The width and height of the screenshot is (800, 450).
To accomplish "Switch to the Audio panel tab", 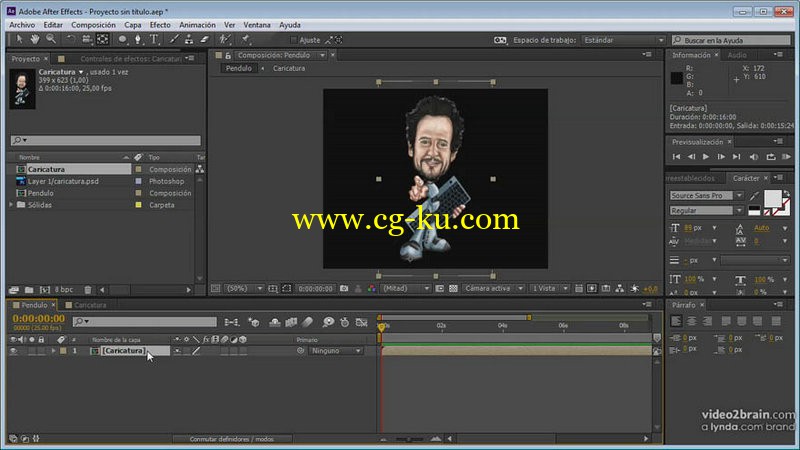I will coord(737,55).
